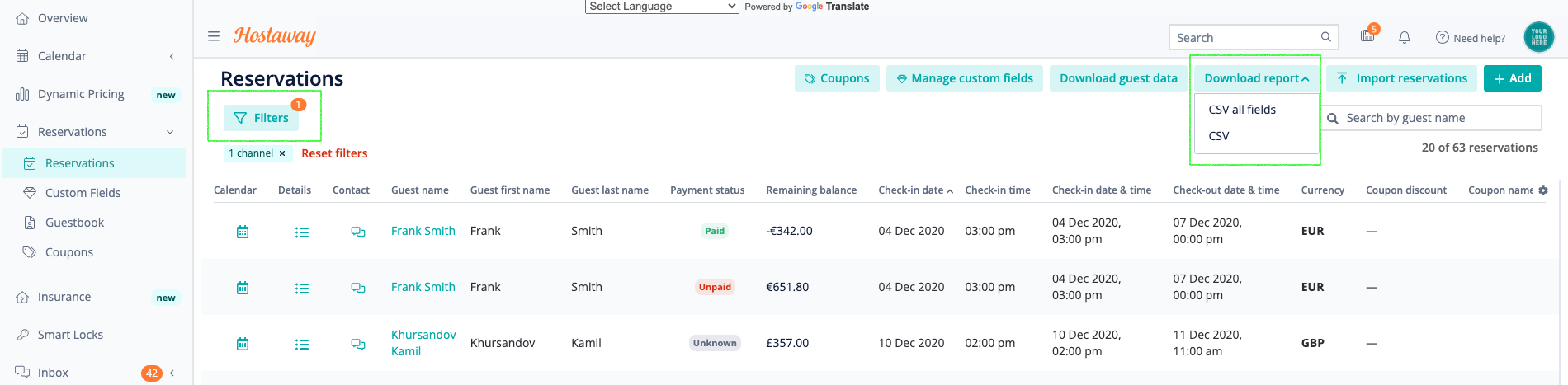Open details list icon for Khursandov Kamil row
The height and width of the screenshot is (385, 1568).
click(302, 345)
